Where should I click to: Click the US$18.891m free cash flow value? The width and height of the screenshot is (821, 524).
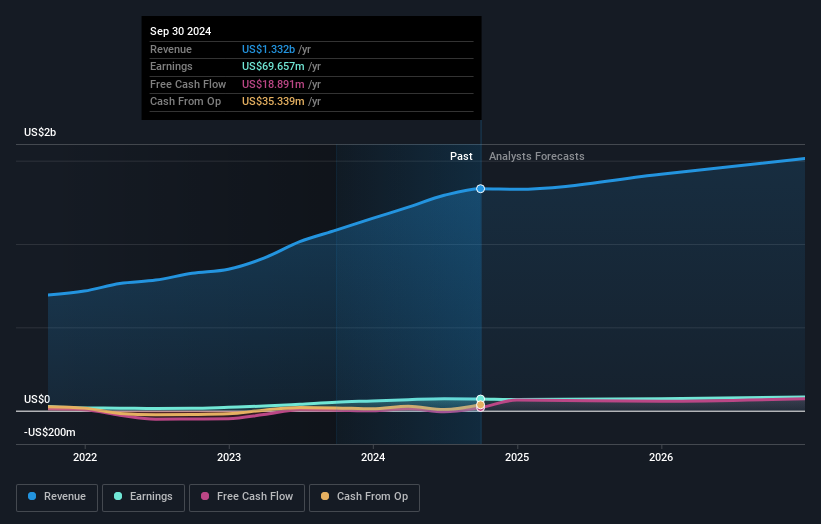click(273, 84)
